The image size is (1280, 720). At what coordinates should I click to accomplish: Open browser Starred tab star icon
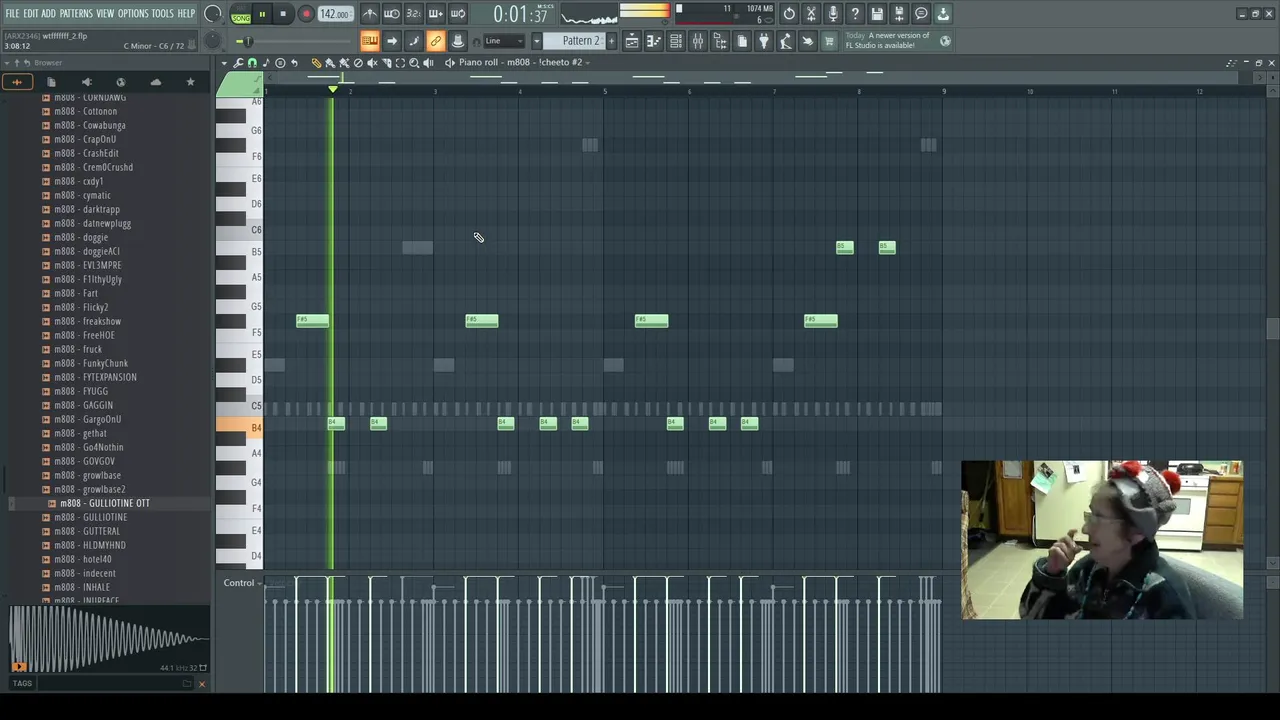click(190, 82)
